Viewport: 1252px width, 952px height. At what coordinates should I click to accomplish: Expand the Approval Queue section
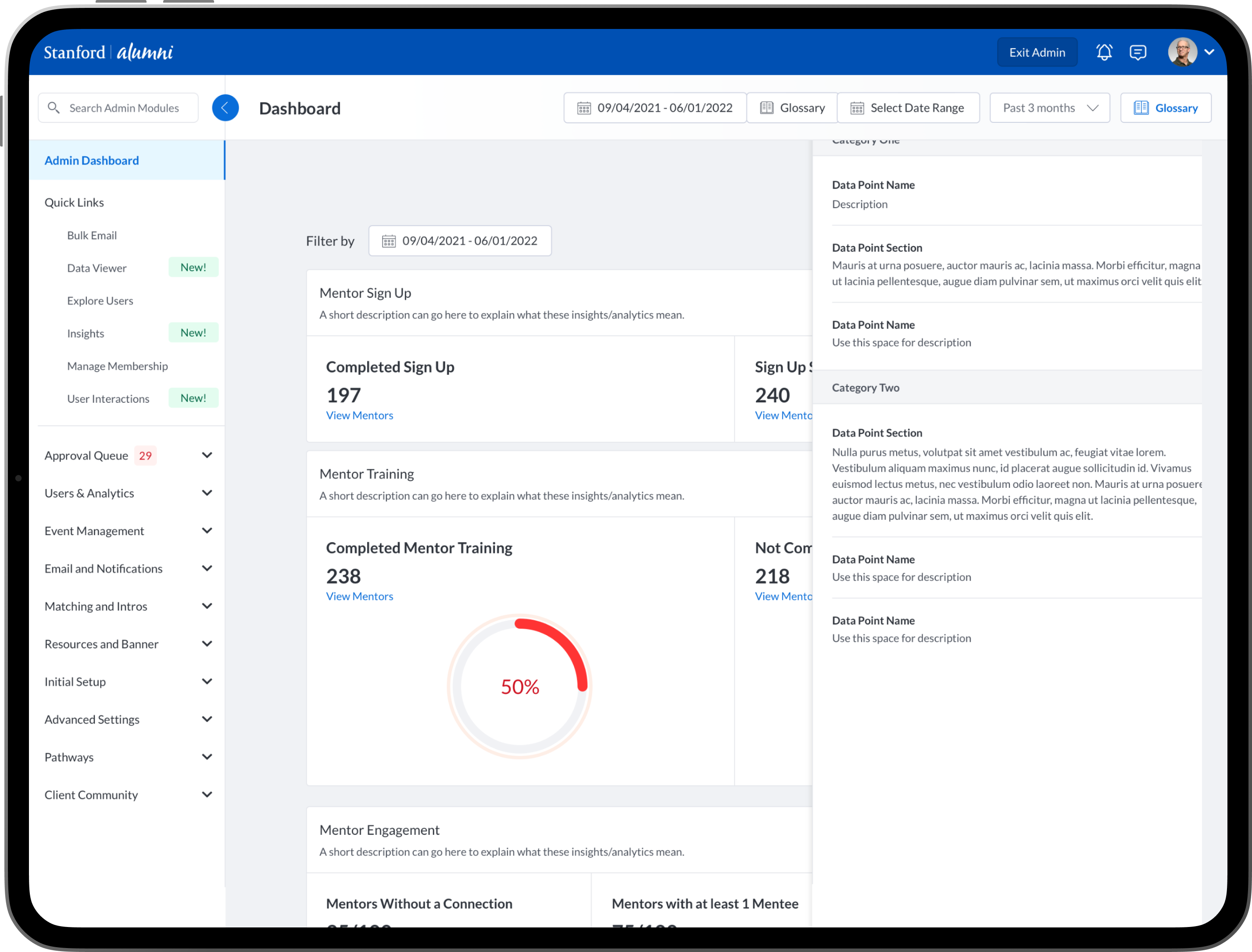point(207,455)
